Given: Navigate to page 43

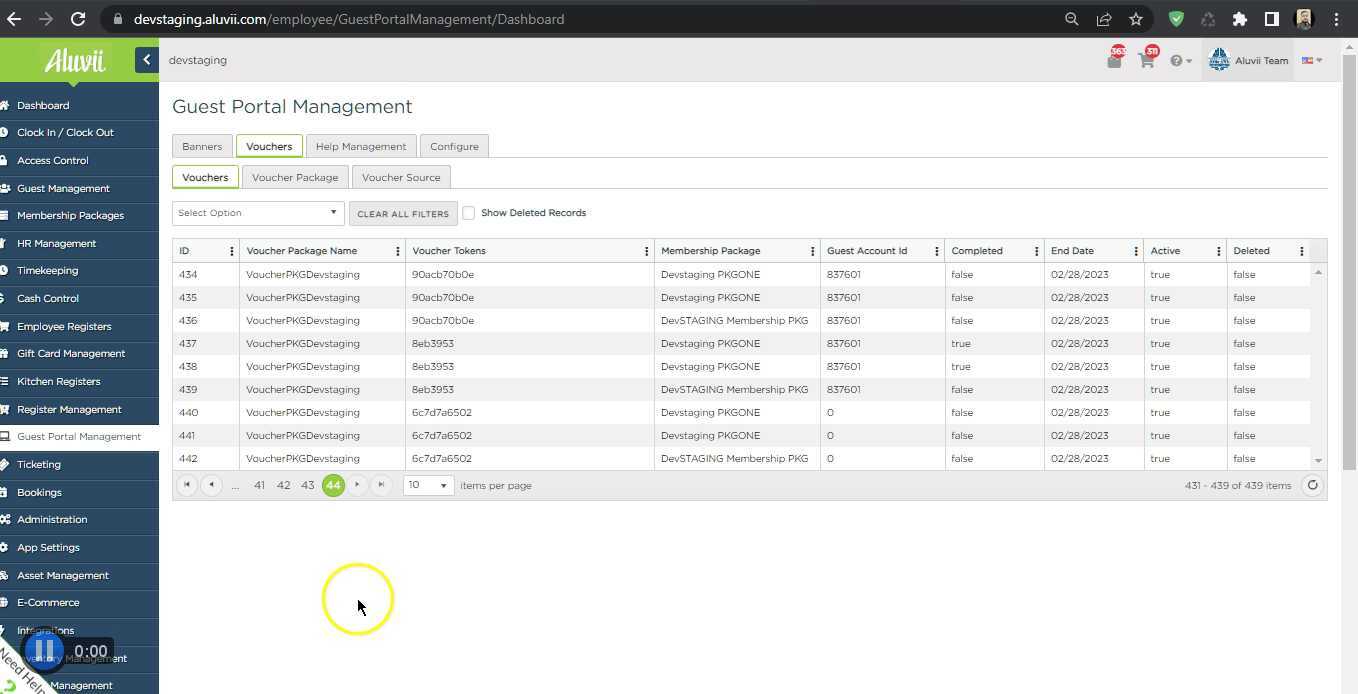Looking at the screenshot, I should pyautogui.click(x=308, y=485).
